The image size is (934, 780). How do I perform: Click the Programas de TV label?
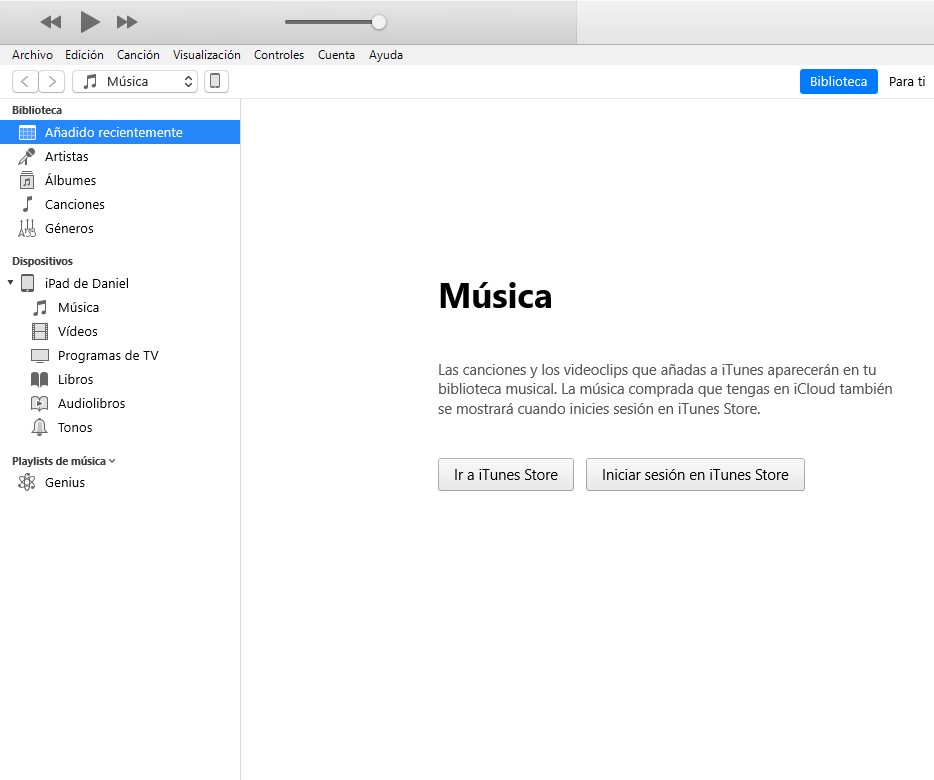click(x=108, y=356)
